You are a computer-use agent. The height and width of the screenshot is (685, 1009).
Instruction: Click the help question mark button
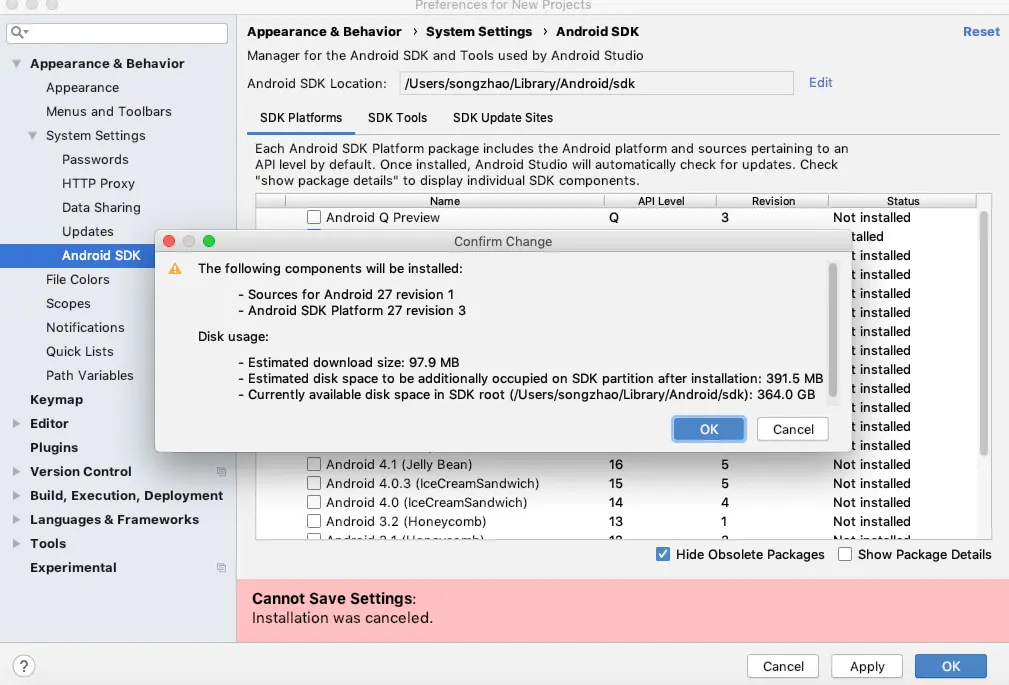(x=23, y=666)
